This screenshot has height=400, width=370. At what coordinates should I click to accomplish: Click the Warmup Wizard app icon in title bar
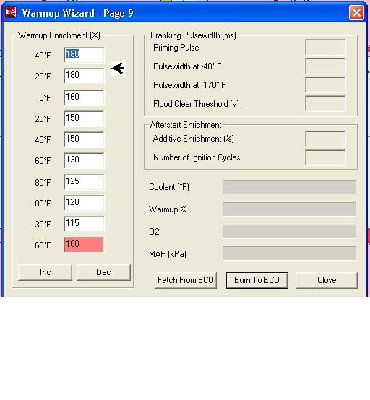(x=11, y=13)
